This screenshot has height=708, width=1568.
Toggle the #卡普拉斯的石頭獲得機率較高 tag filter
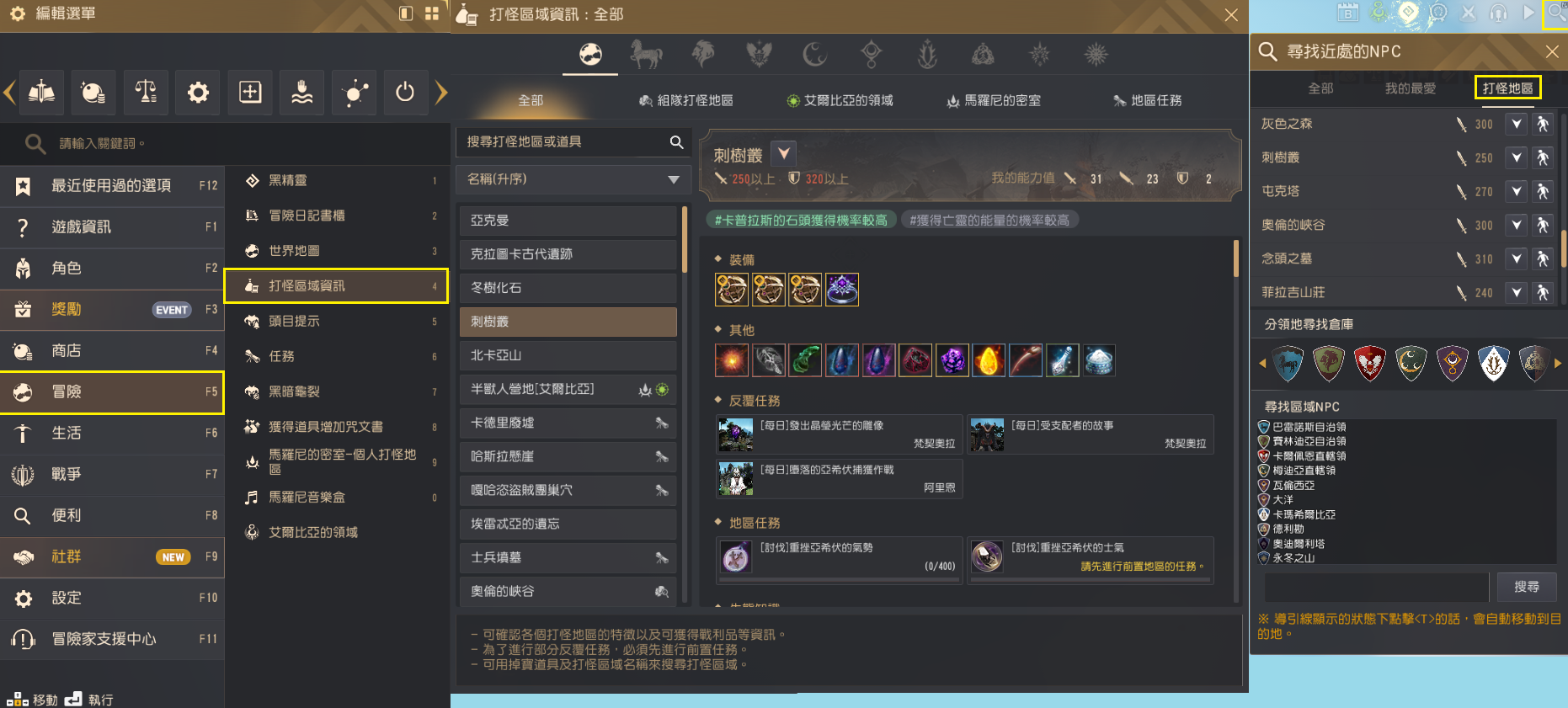coord(800,220)
